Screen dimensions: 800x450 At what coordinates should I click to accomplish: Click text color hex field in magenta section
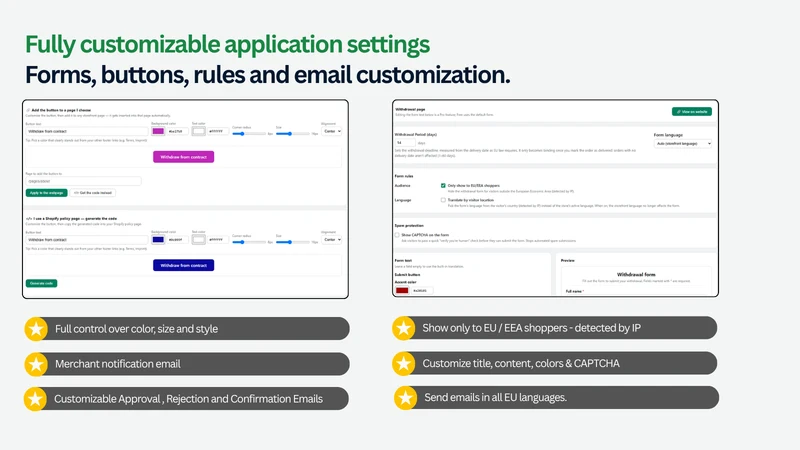pos(218,131)
